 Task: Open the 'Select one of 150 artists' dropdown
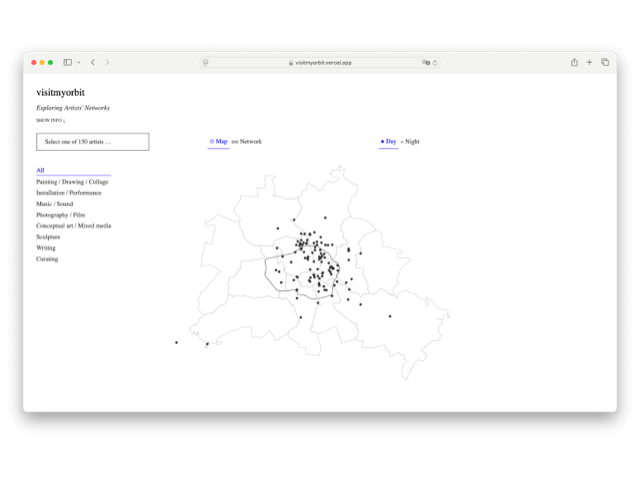pos(93,142)
